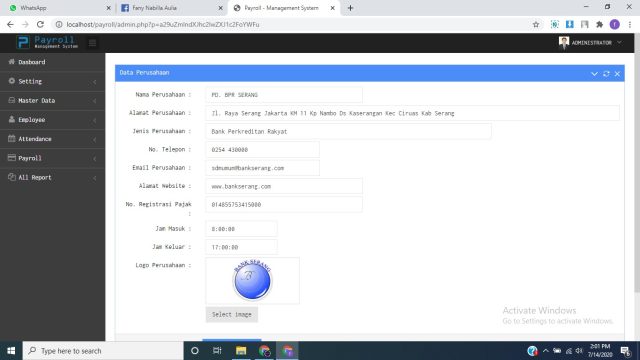
Task: Expand the Setting menu arrow
Action: [95, 82]
